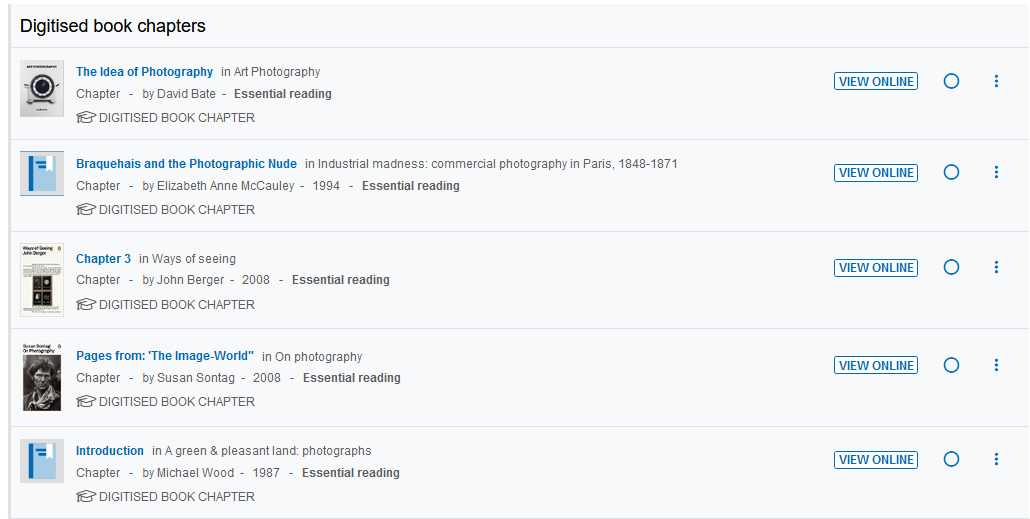
Task: Open three-dot menu for The Idea of Photography
Action: (x=996, y=81)
